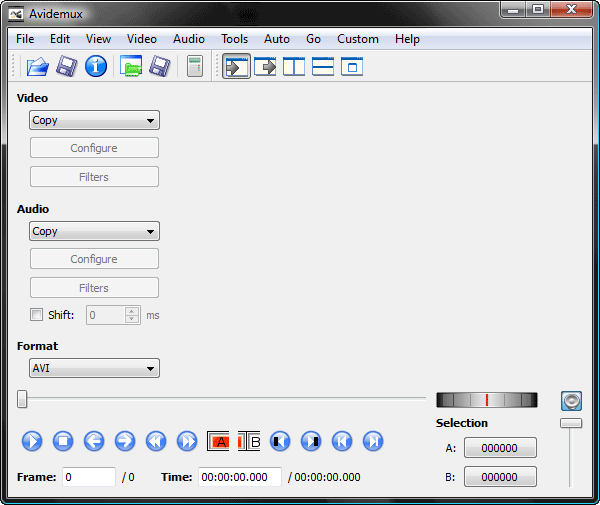Open a video file using folder icon
600x505 pixels.
coord(38,67)
